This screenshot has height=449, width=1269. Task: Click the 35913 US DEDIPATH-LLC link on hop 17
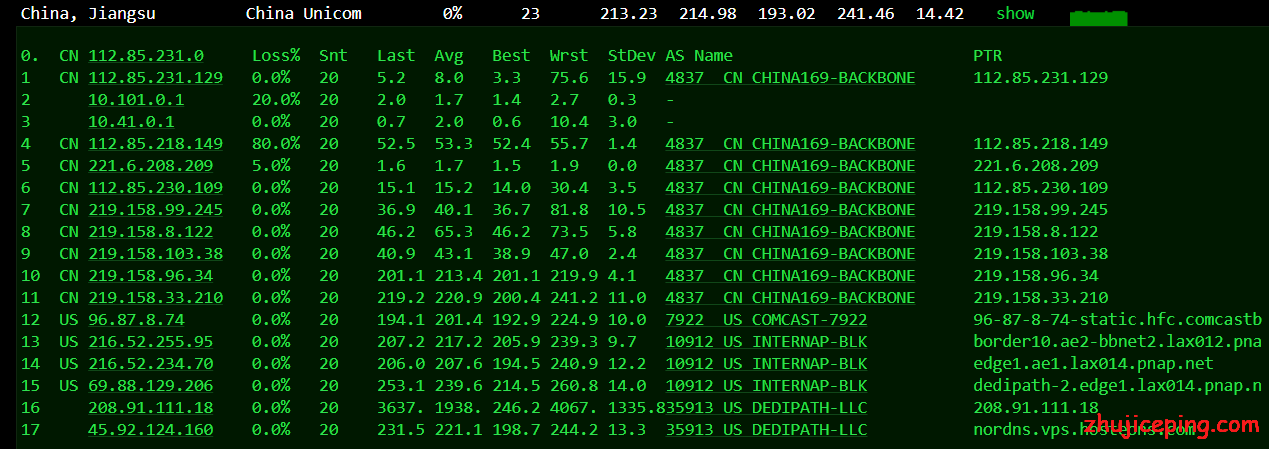point(766,430)
